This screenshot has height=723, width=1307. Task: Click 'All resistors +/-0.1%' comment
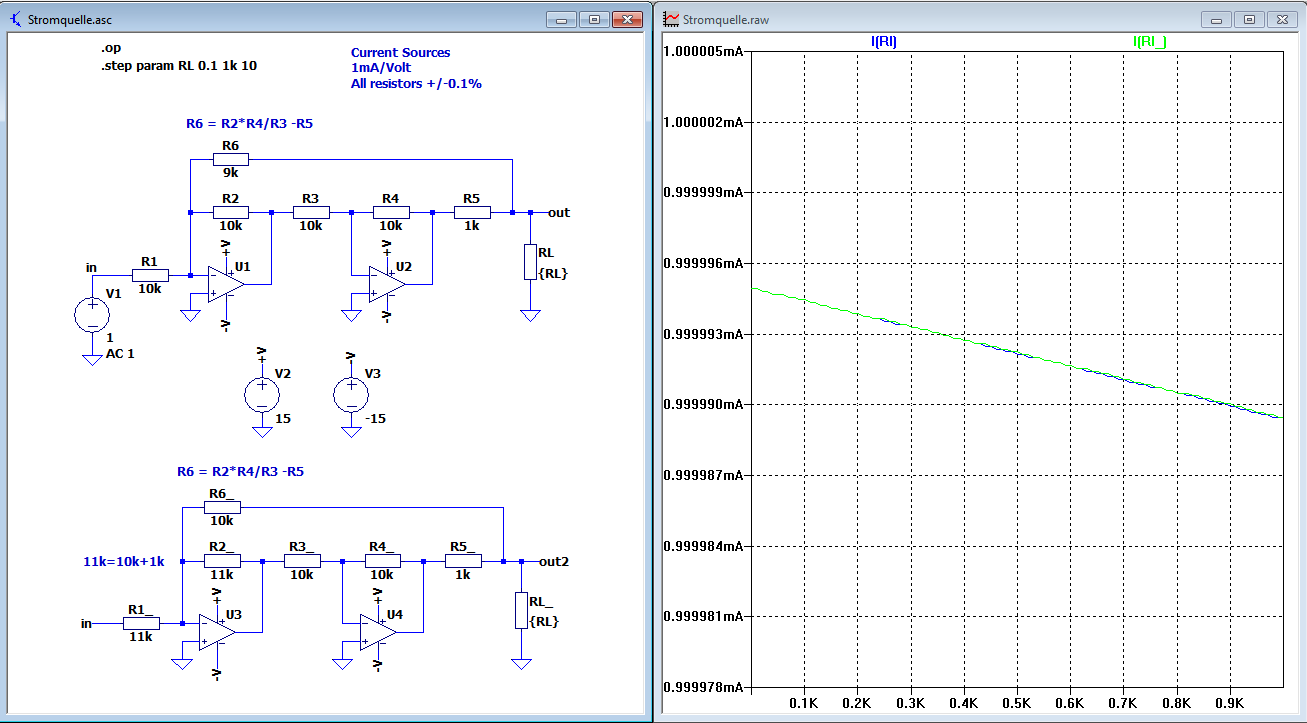click(x=416, y=84)
